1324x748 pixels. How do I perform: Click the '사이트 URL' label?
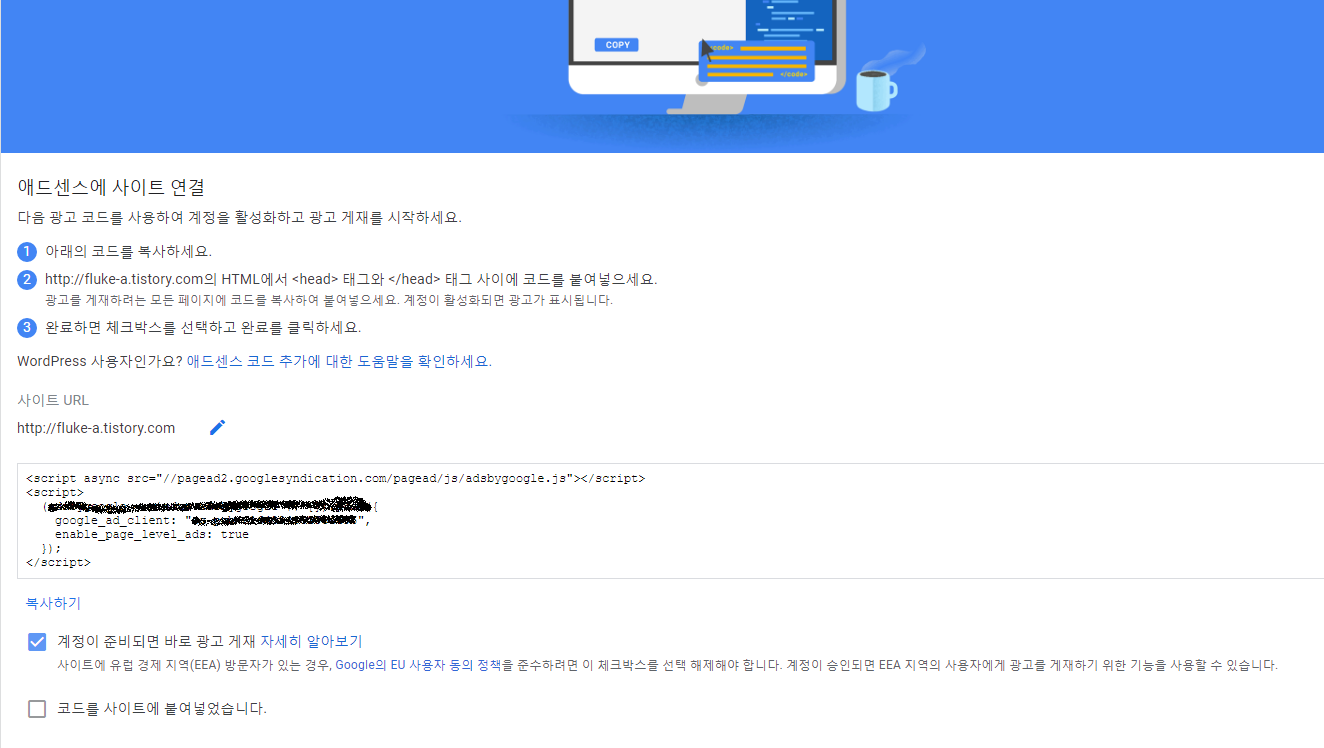[x=53, y=400]
